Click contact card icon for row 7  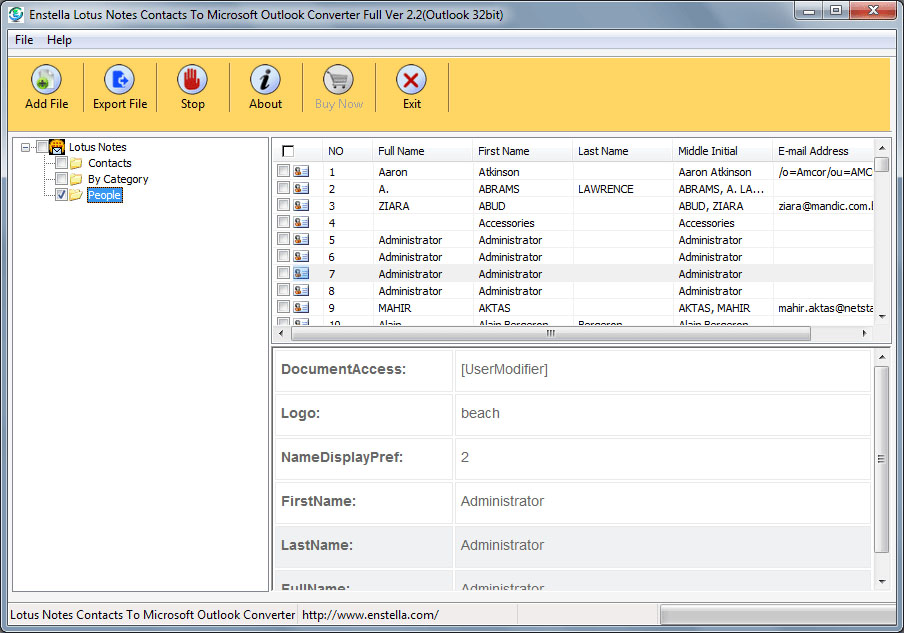pyautogui.click(x=301, y=273)
